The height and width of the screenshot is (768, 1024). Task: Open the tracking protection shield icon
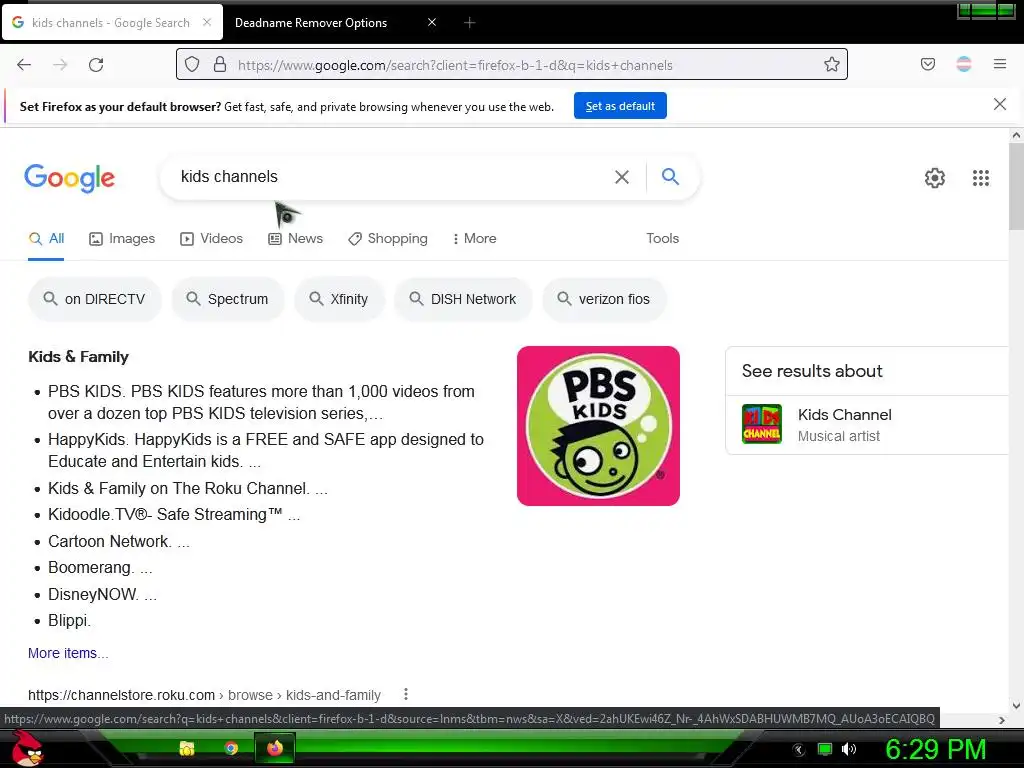[192, 65]
